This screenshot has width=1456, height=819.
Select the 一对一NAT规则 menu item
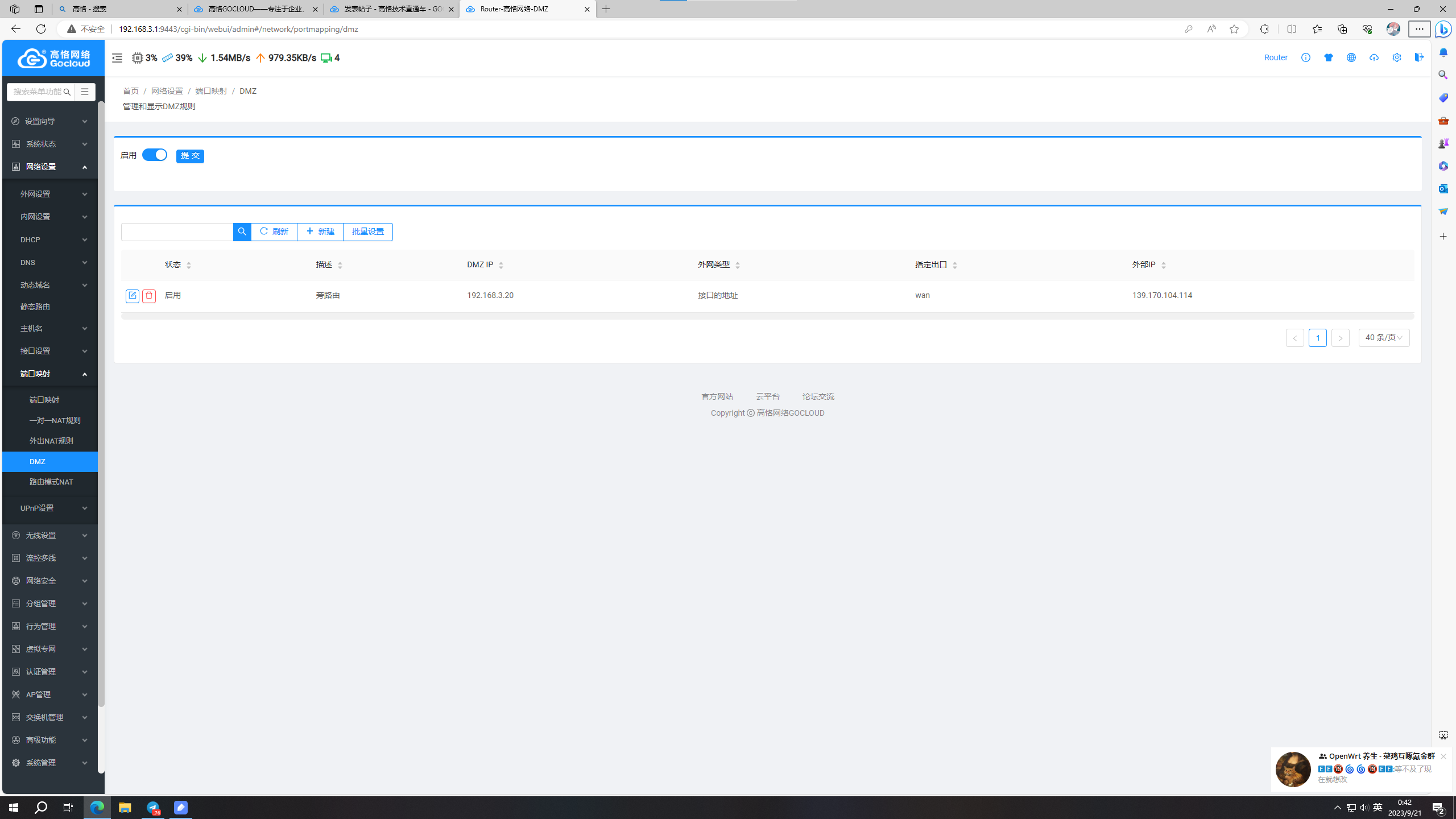coord(55,420)
